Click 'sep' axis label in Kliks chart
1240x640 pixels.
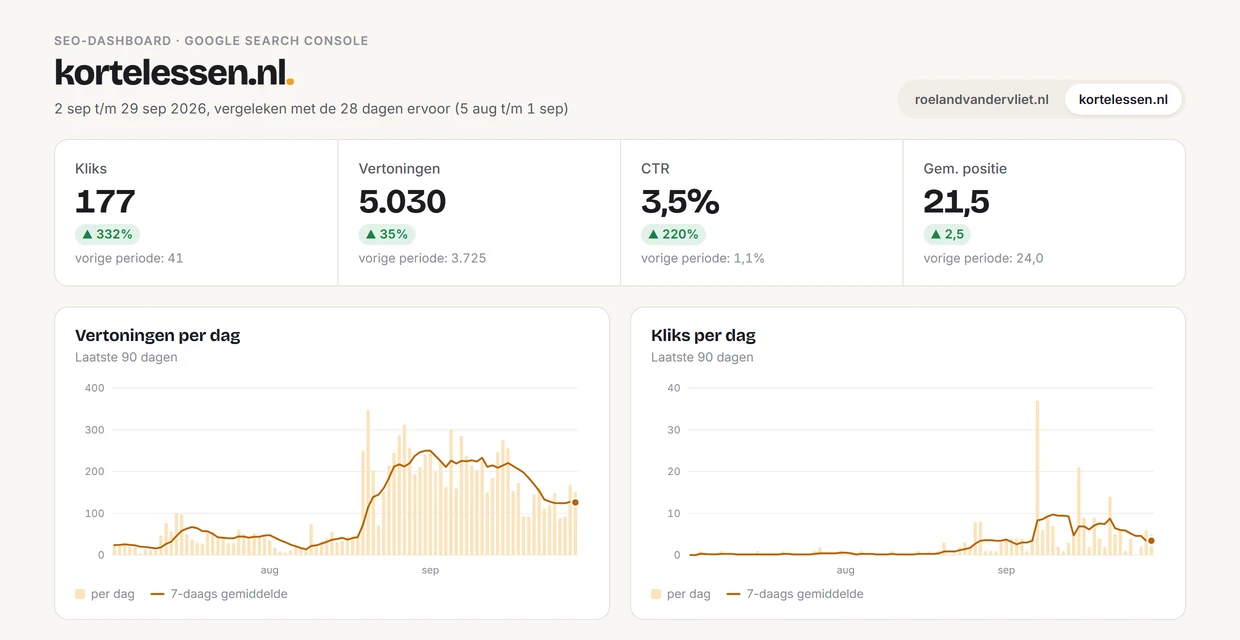(1006, 571)
